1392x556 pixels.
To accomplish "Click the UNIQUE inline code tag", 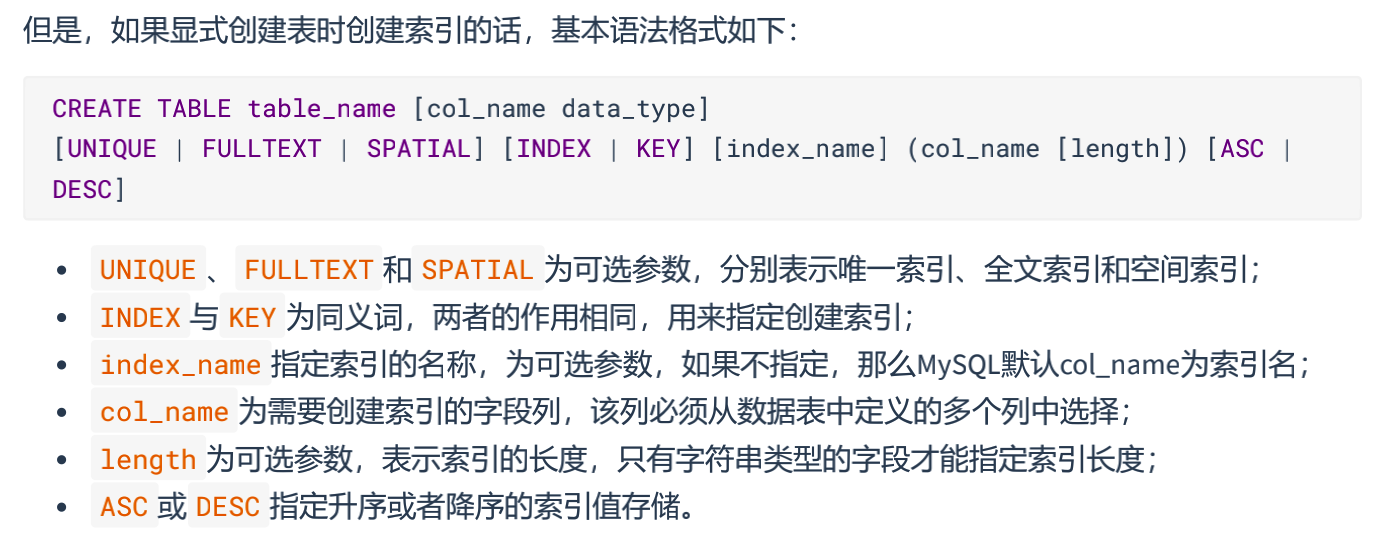I will tap(148, 270).
